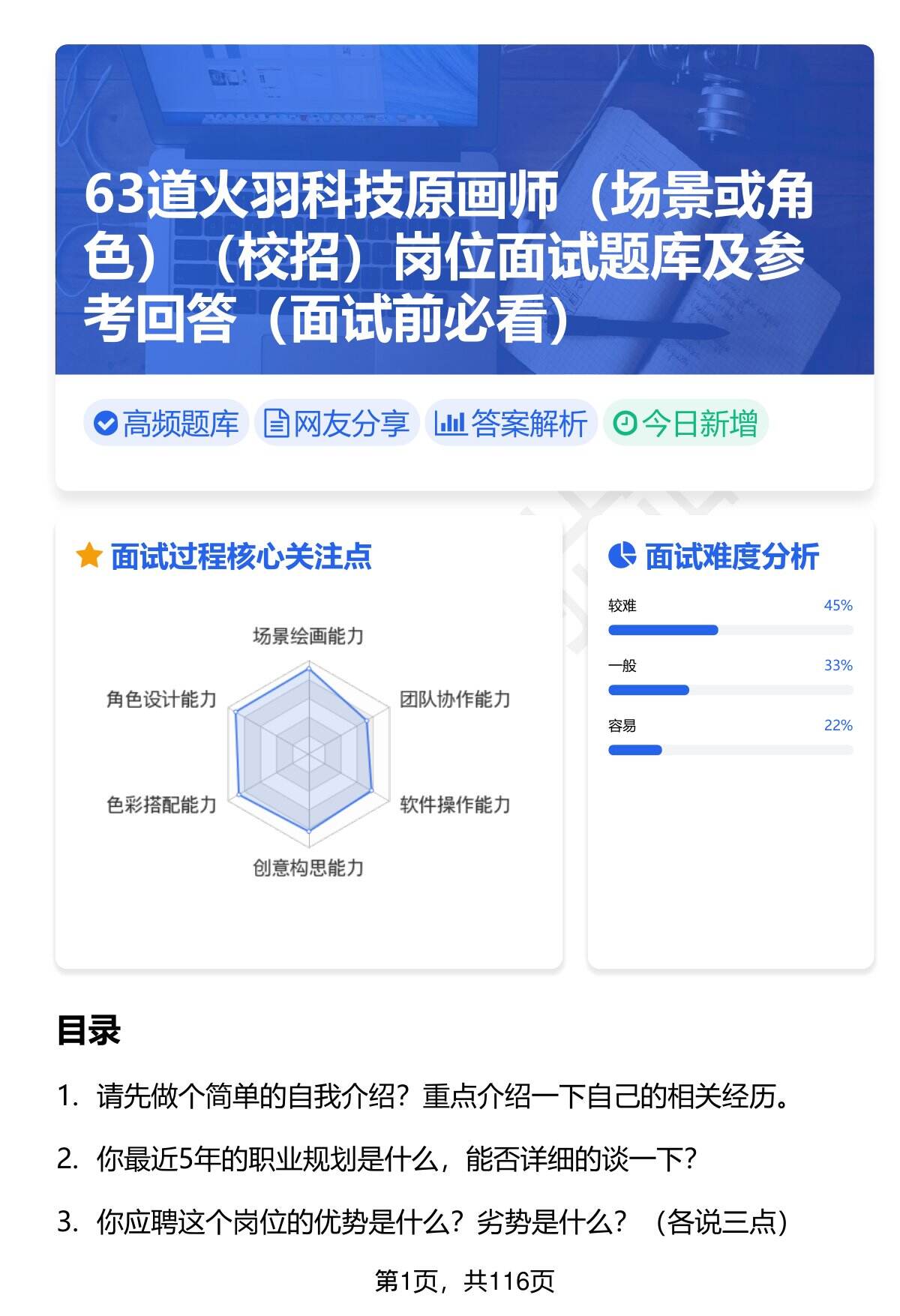Open the self-introduction question in 目录

(442, 1097)
